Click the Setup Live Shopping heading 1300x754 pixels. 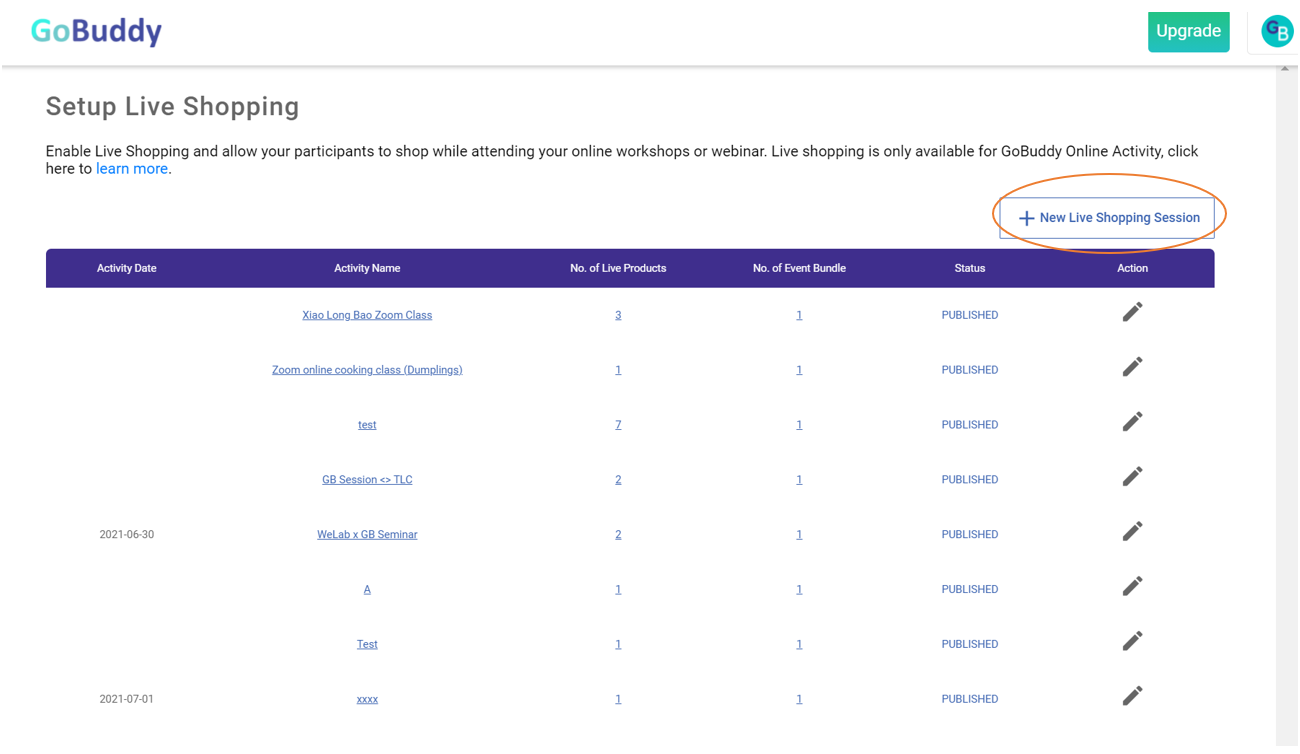[173, 107]
